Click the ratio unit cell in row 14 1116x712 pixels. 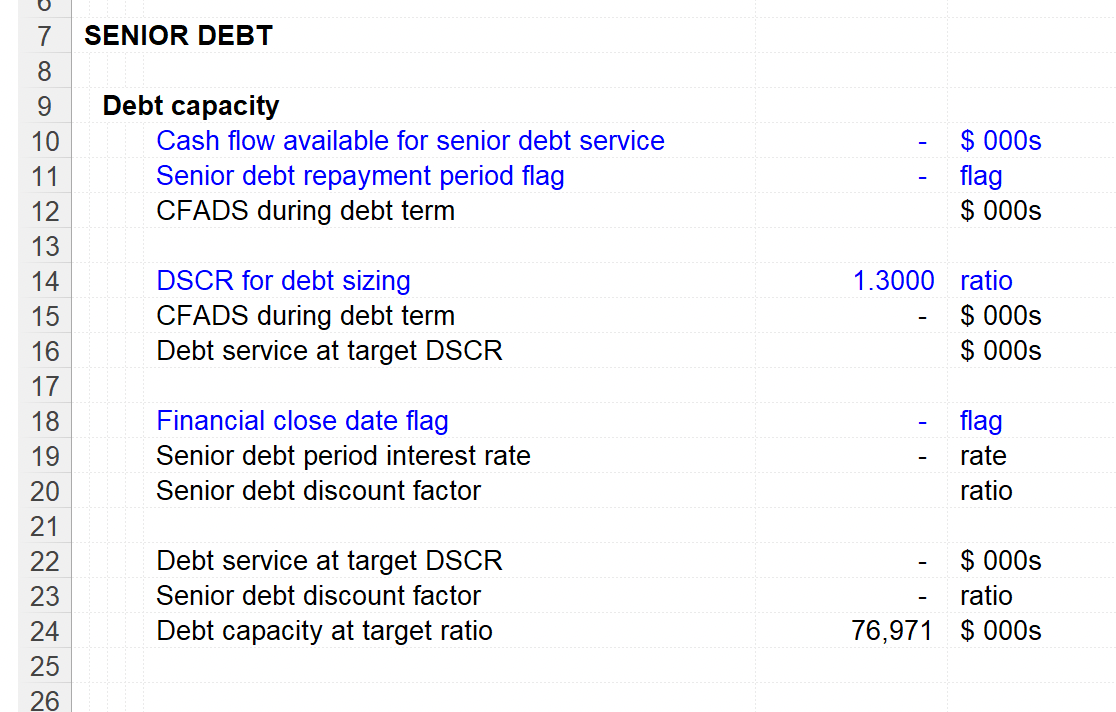tap(986, 281)
